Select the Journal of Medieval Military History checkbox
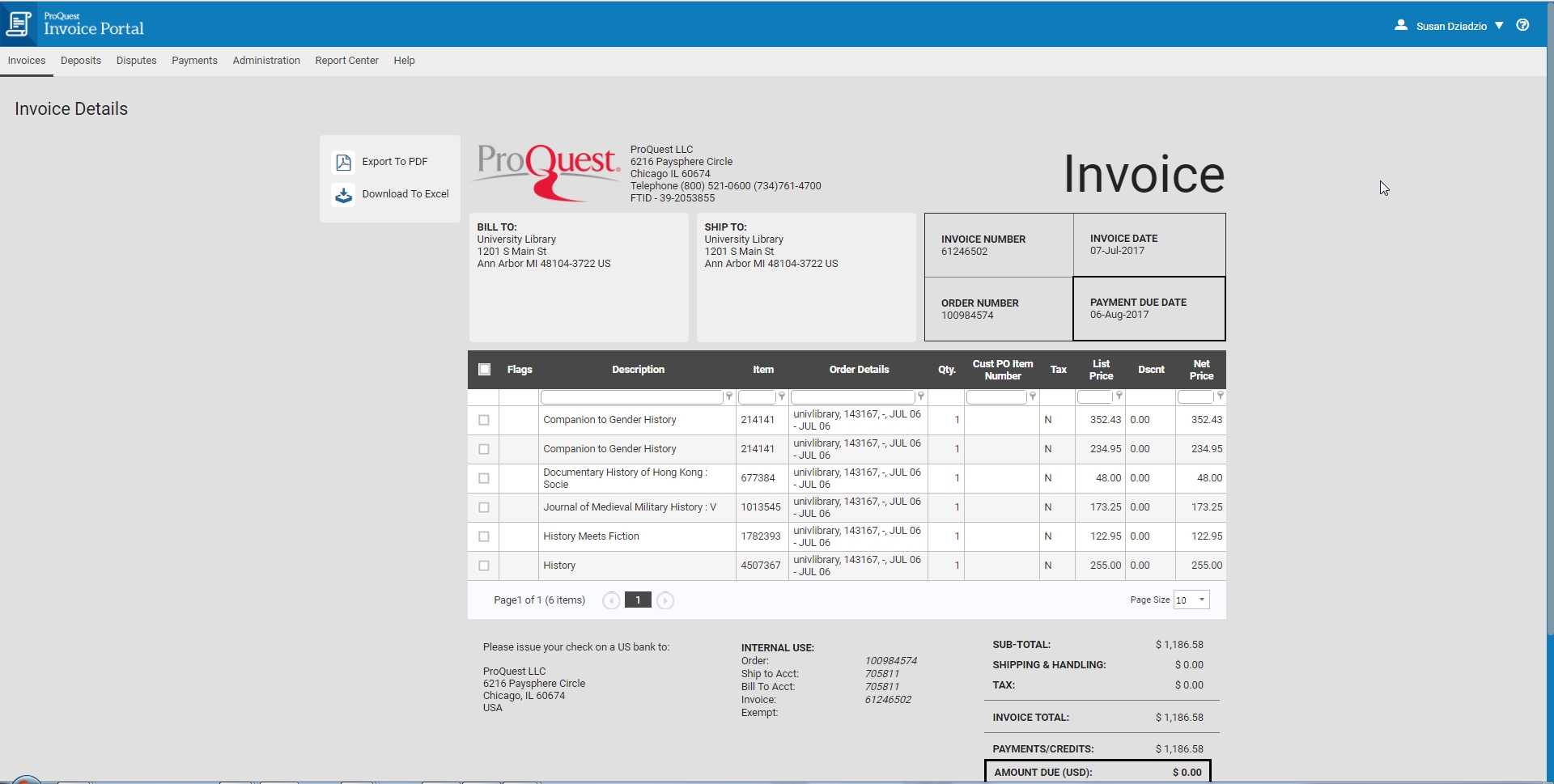Image resolution: width=1554 pixels, height=784 pixels. pos(484,507)
